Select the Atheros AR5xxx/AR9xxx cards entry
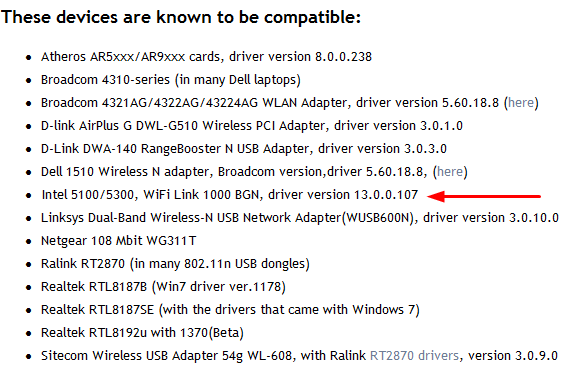The width and height of the screenshot is (568, 380). click(206, 57)
